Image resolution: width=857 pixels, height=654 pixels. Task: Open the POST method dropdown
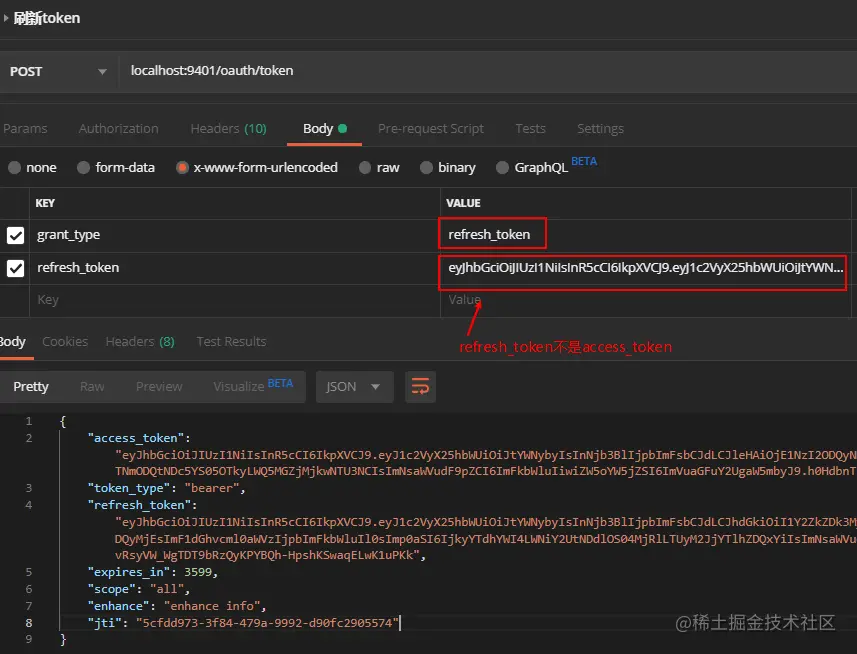point(58,72)
